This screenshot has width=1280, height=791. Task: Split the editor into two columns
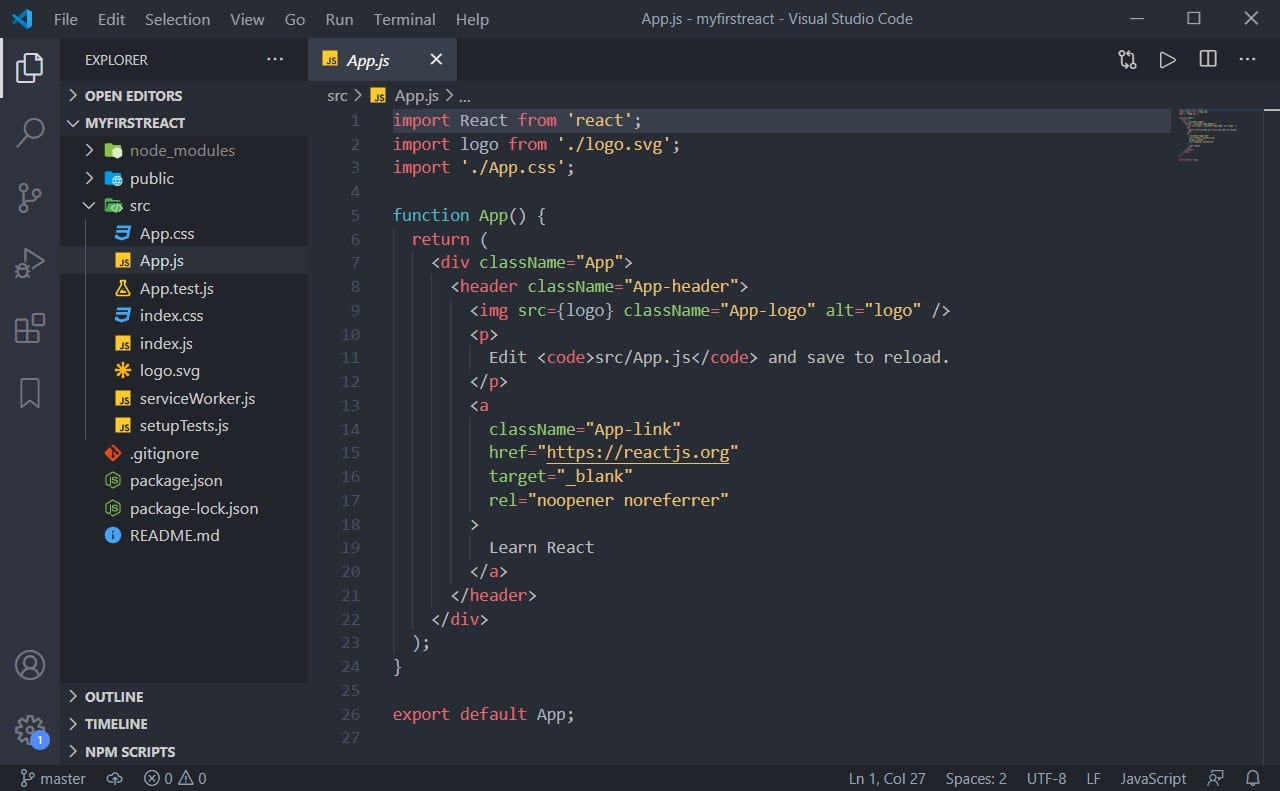(x=1207, y=59)
